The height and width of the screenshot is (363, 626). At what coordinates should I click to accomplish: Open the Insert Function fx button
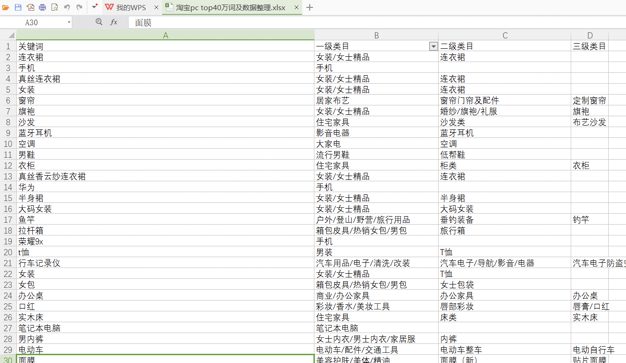pyautogui.click(x=114, y=22)
